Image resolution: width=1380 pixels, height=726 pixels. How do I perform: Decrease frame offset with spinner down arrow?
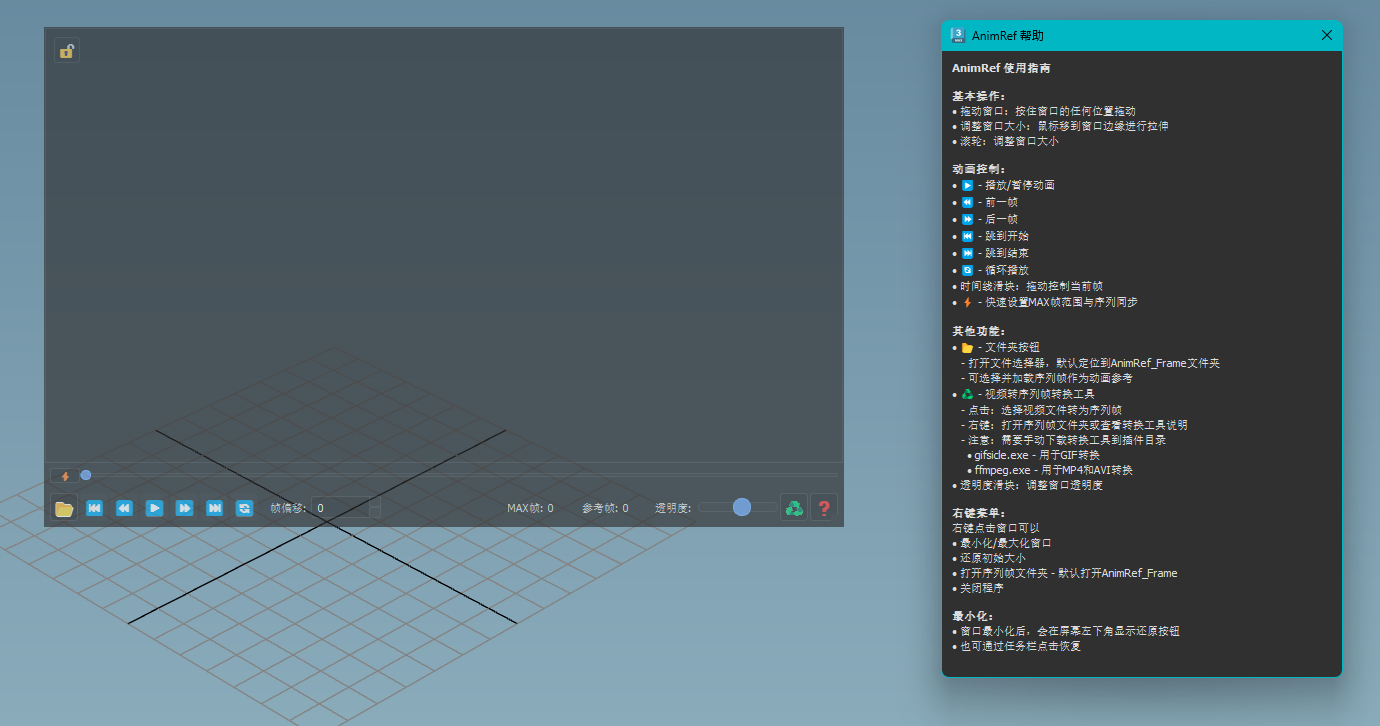[375, 513]
